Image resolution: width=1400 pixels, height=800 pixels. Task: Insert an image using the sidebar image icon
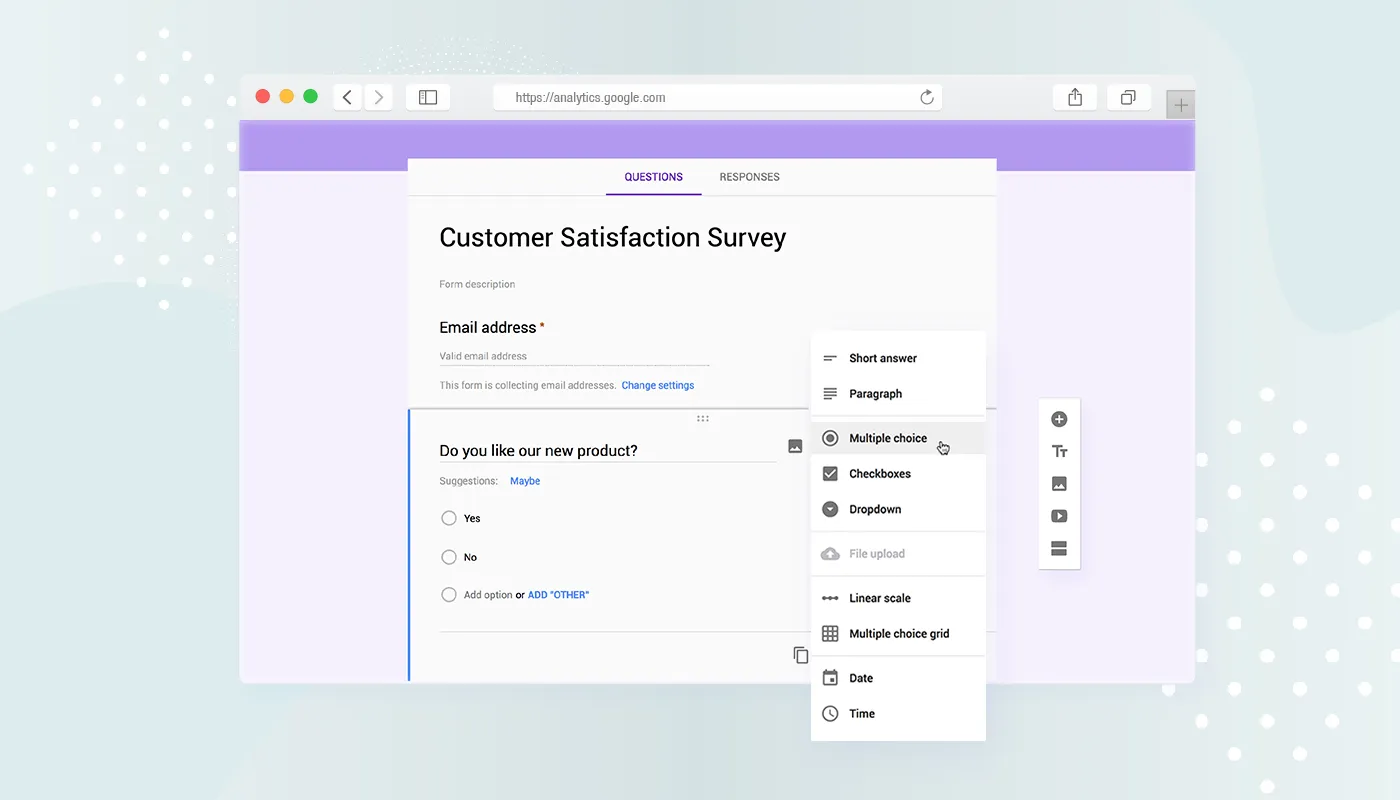(x=1059, y=483)
